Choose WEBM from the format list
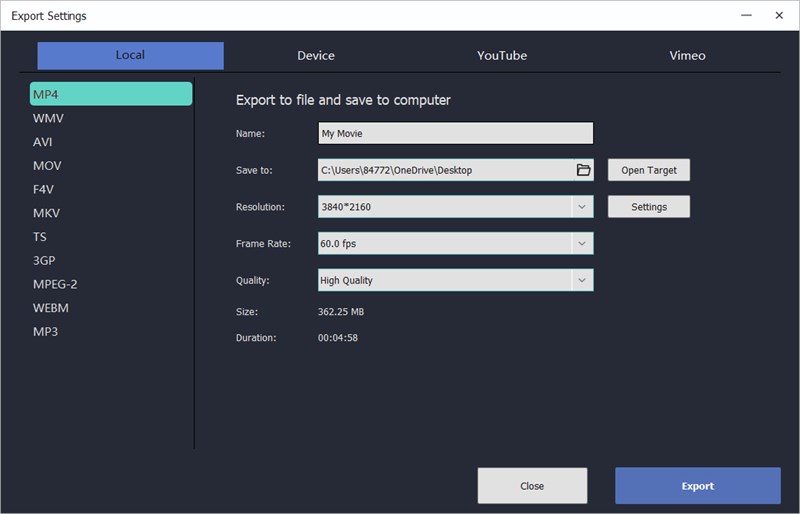800x514 pixels. click(x=50, y=308)
